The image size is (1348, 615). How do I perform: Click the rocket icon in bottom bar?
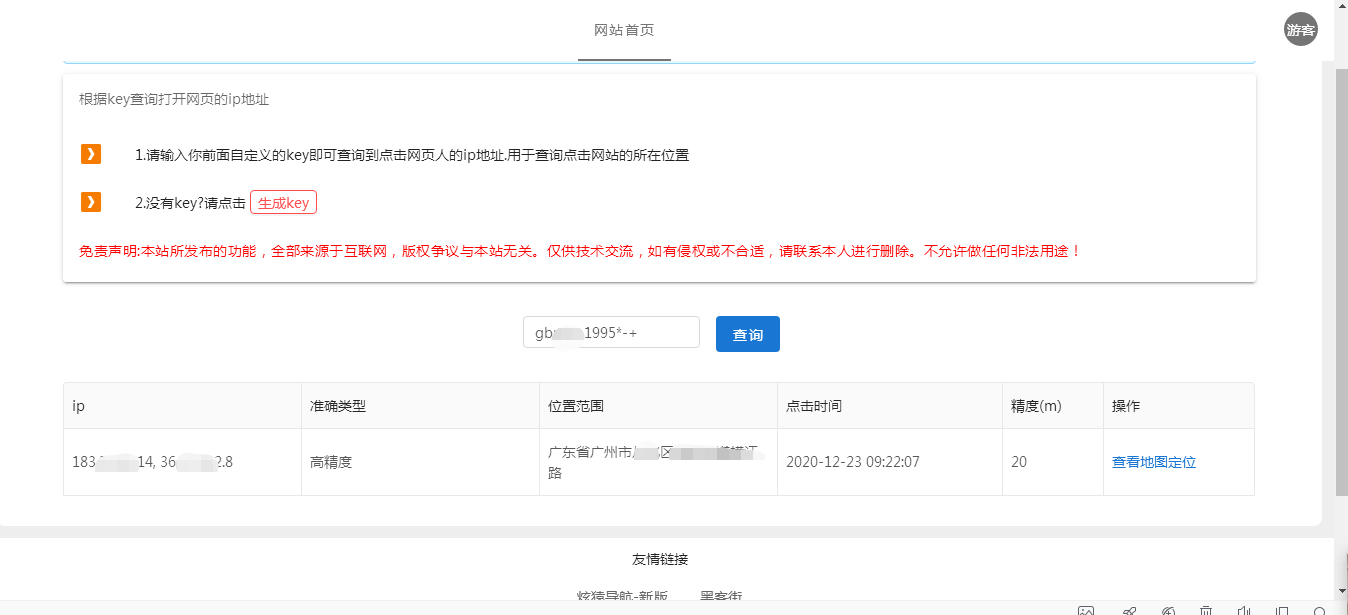click(1129, 610)
